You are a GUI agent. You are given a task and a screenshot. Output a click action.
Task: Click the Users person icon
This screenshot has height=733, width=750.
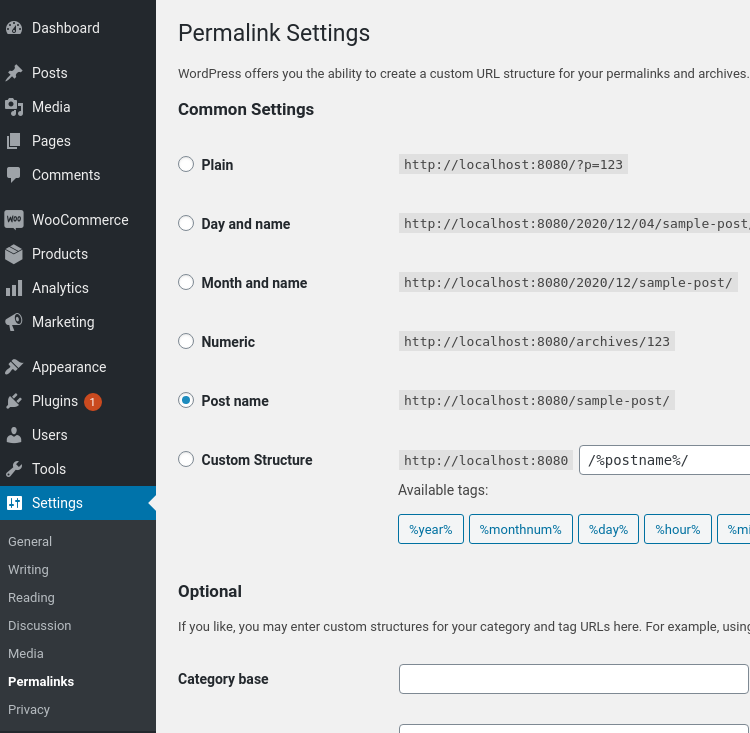point(14,435)
